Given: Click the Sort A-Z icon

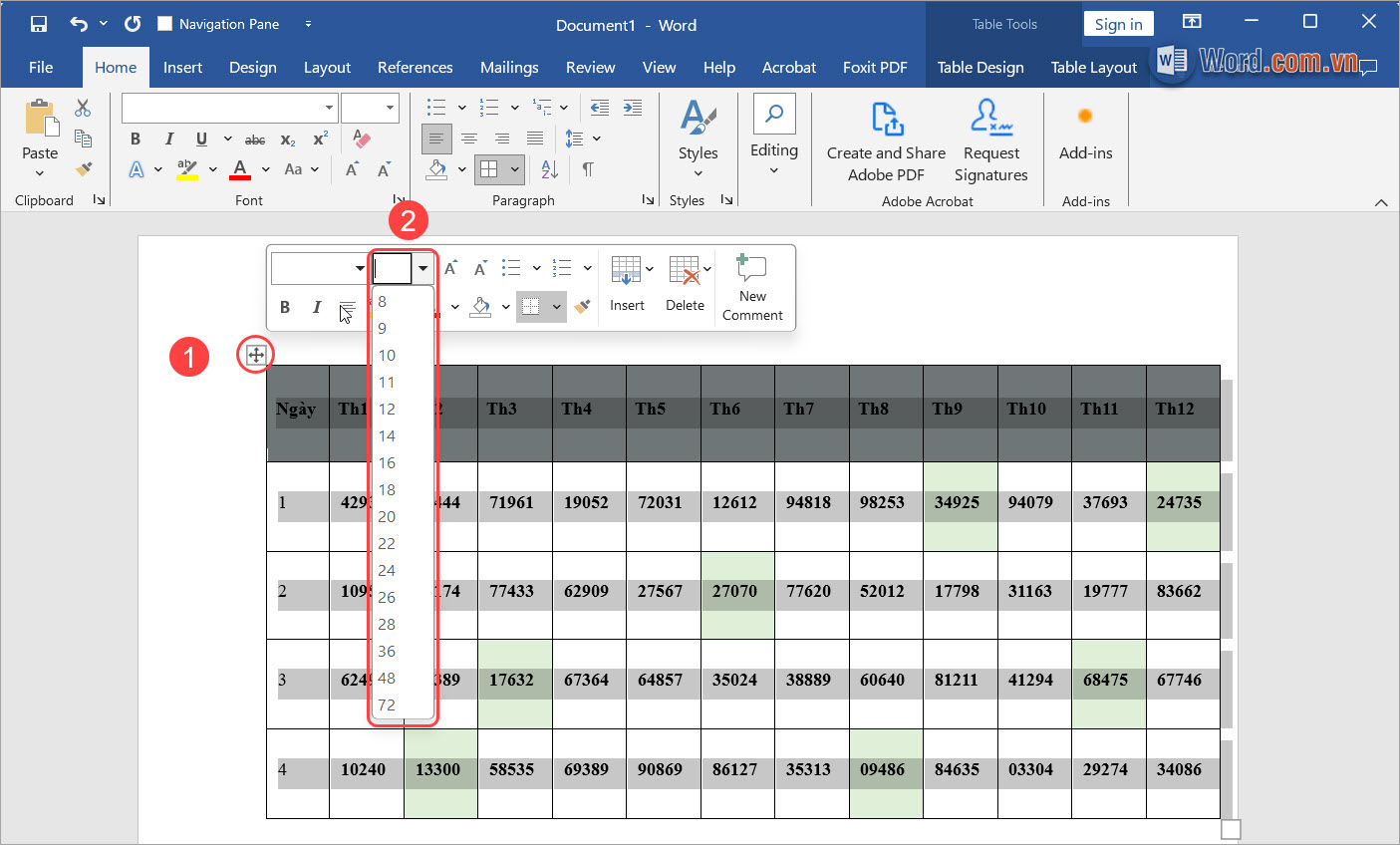Looking at the screenshot, I should coord(549,170).
